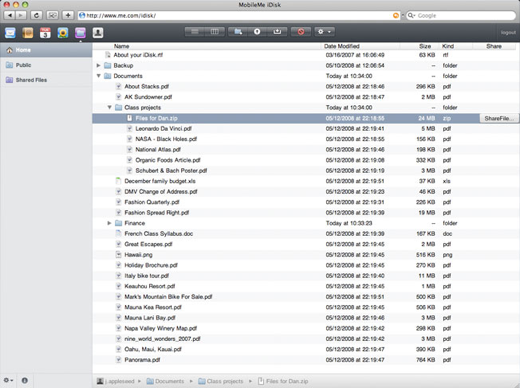This screenshot has width=520, height=388.
Task: Open the MobileMe Calendar icon
Action: pyautogui.click(x=45, y=33)
